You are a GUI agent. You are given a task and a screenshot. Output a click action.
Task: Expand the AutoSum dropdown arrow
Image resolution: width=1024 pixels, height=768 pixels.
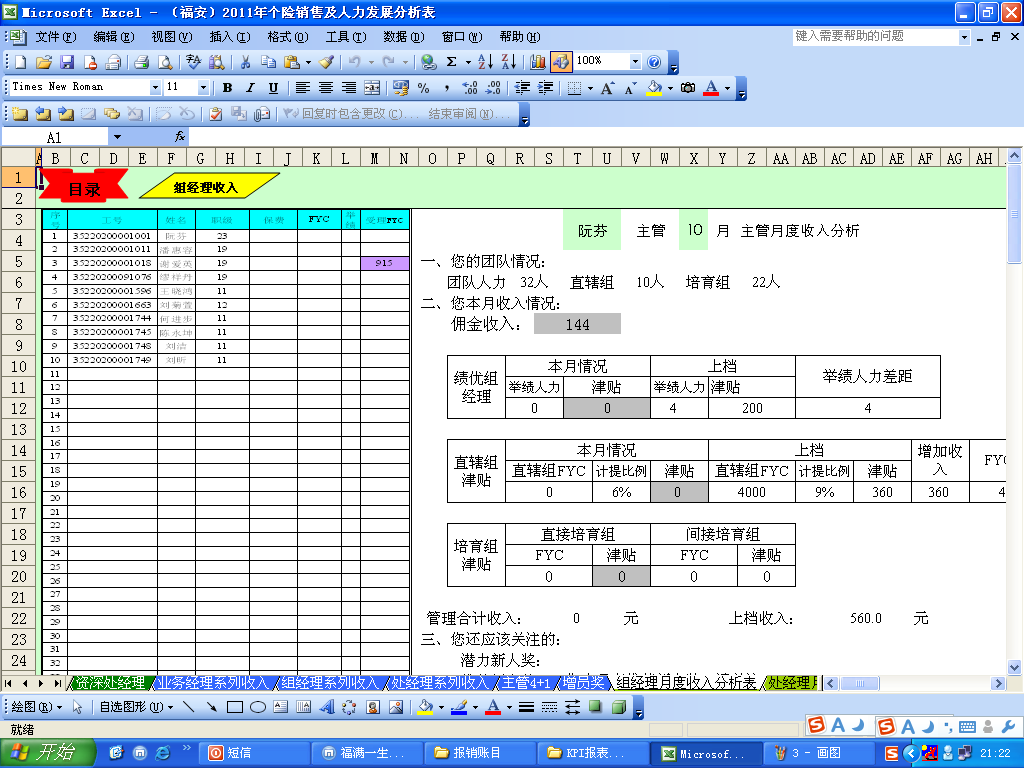[468, 62]
